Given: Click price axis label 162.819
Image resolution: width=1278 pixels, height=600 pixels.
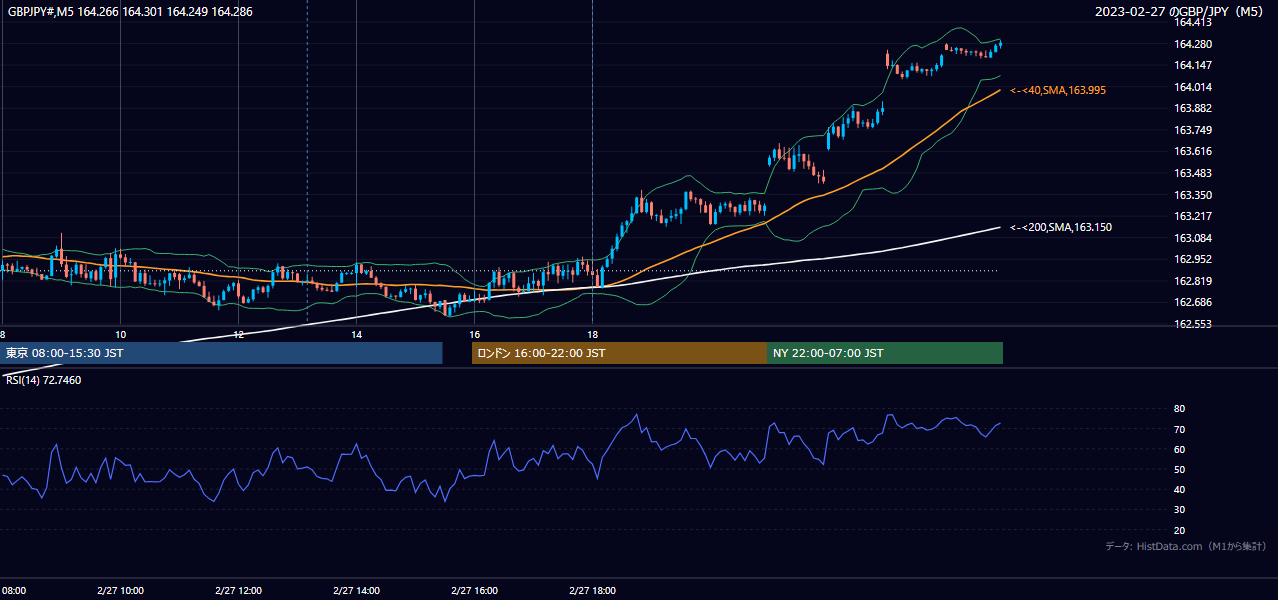Looking at the screenshot, I should [x=1192, y=281].
